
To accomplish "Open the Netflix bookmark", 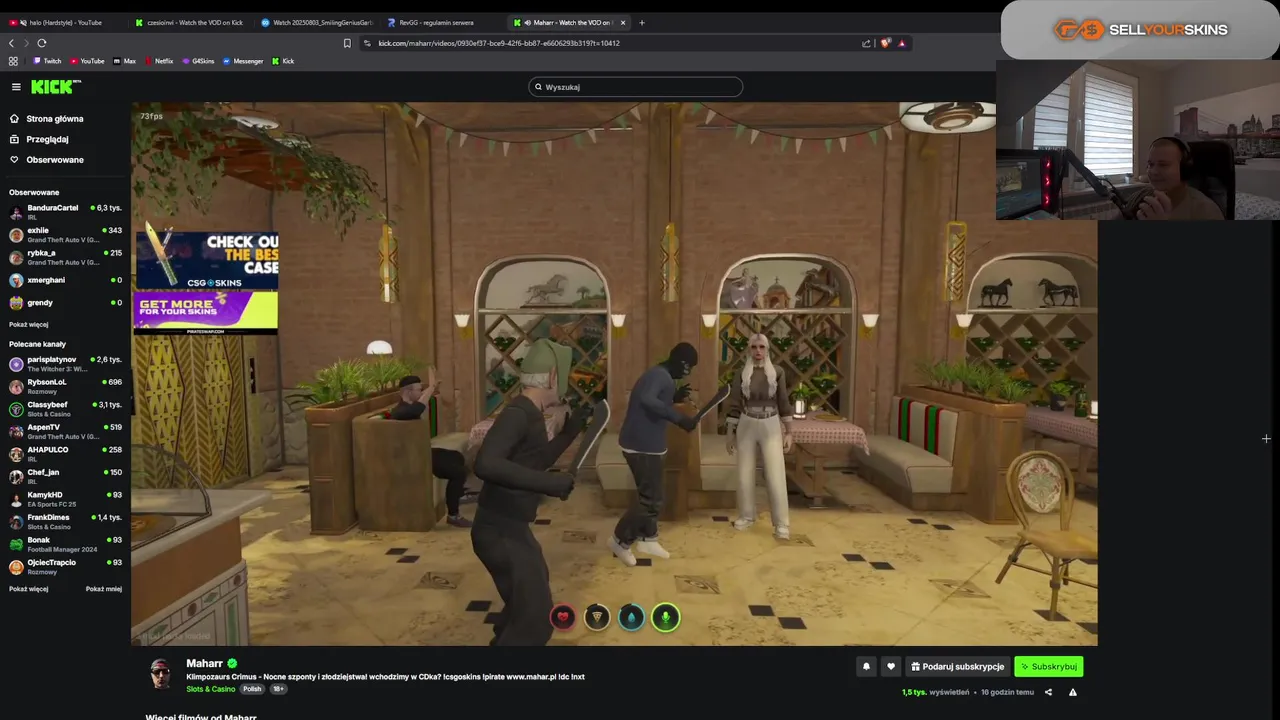I will (x=159, y=61).
